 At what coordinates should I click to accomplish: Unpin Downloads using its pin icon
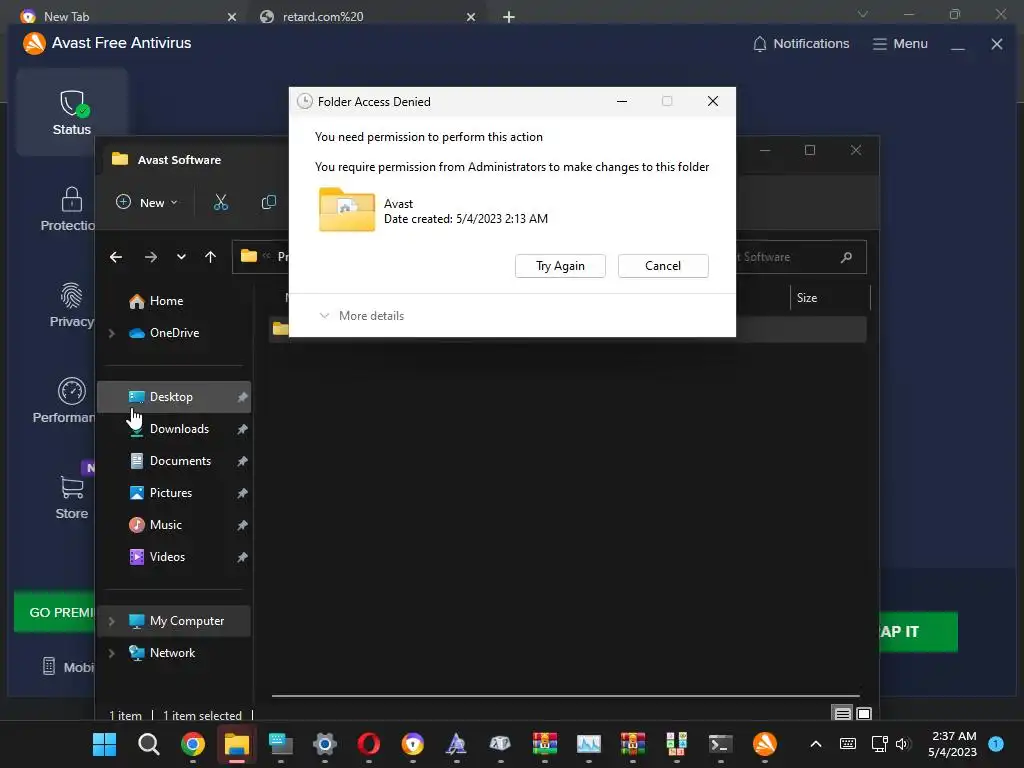pyautogui.click(x=242, y=429)
